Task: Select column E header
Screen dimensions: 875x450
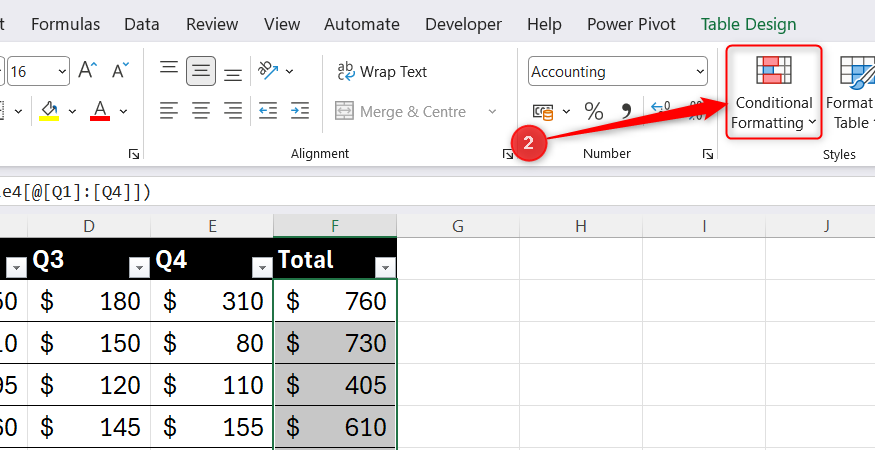Action: click(x=212, y=226)
